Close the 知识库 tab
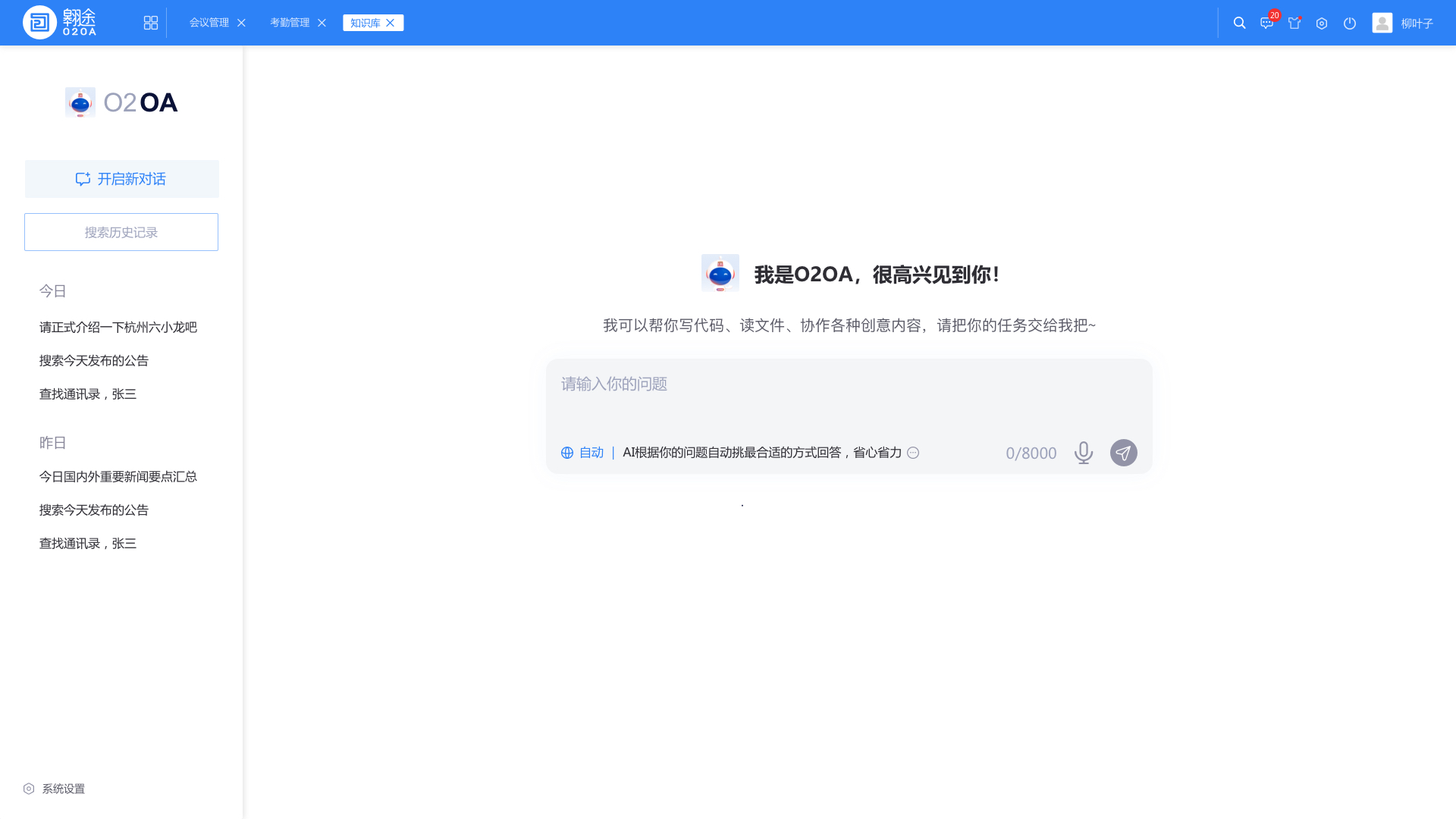 point(391,23)
